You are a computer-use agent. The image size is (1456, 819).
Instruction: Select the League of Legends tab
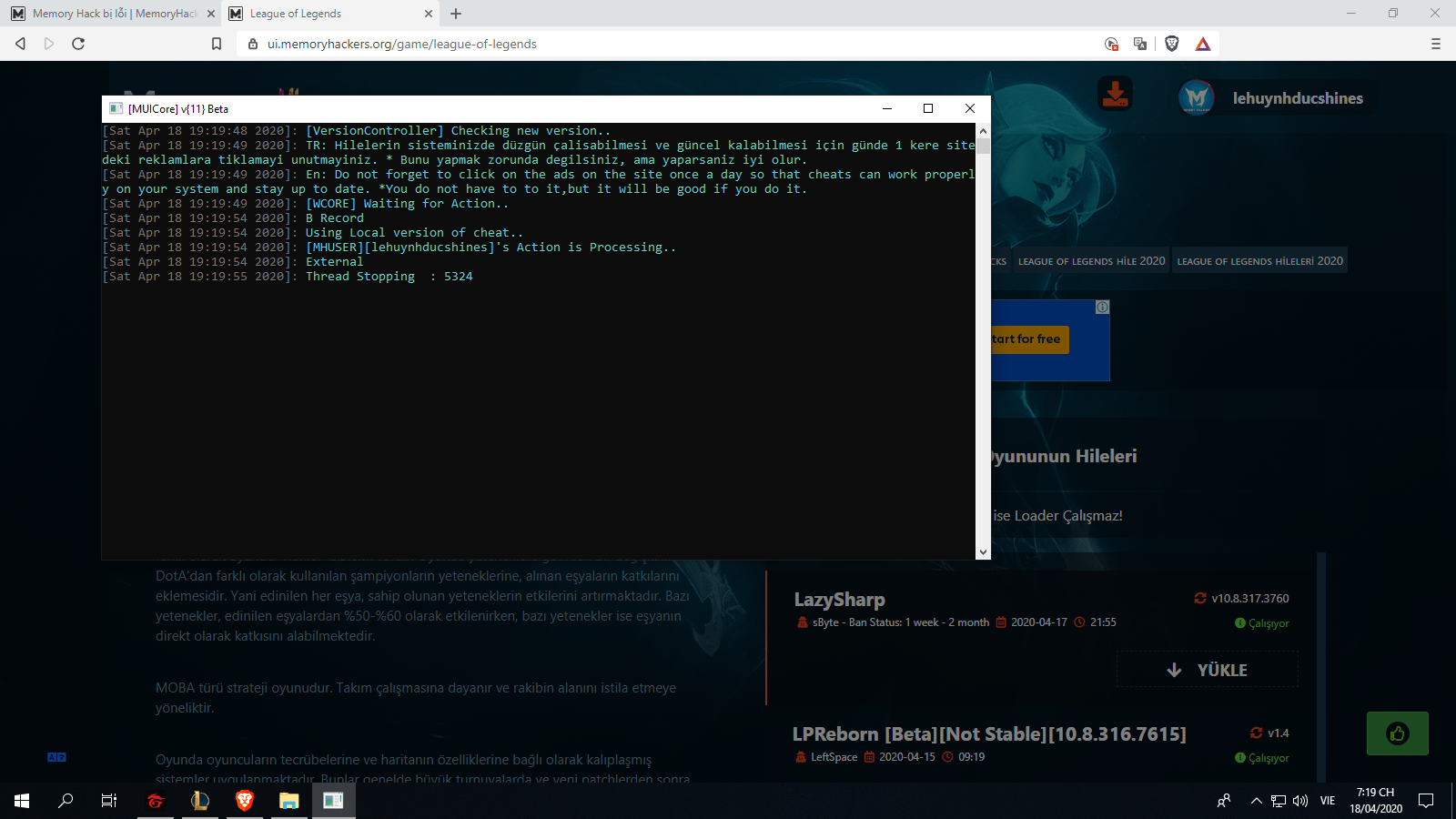tap(329, 14)
